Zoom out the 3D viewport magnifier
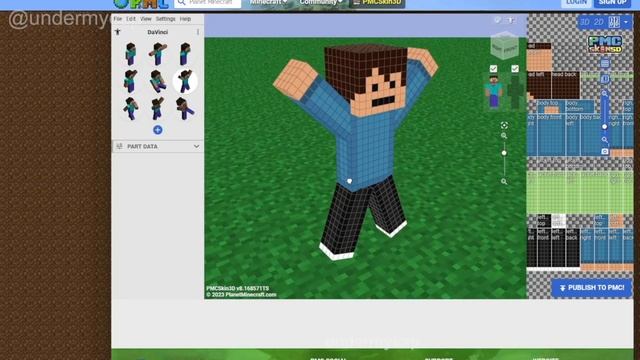Viewport: 640px width, 360px height. click(x=504, y=181)
